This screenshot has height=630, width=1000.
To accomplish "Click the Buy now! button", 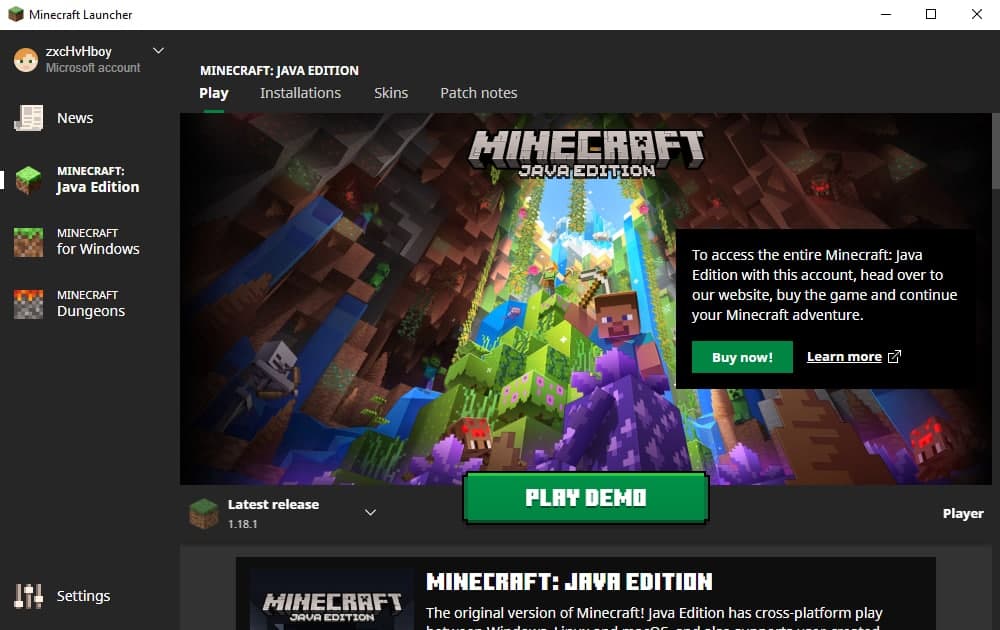I will 742,357.
